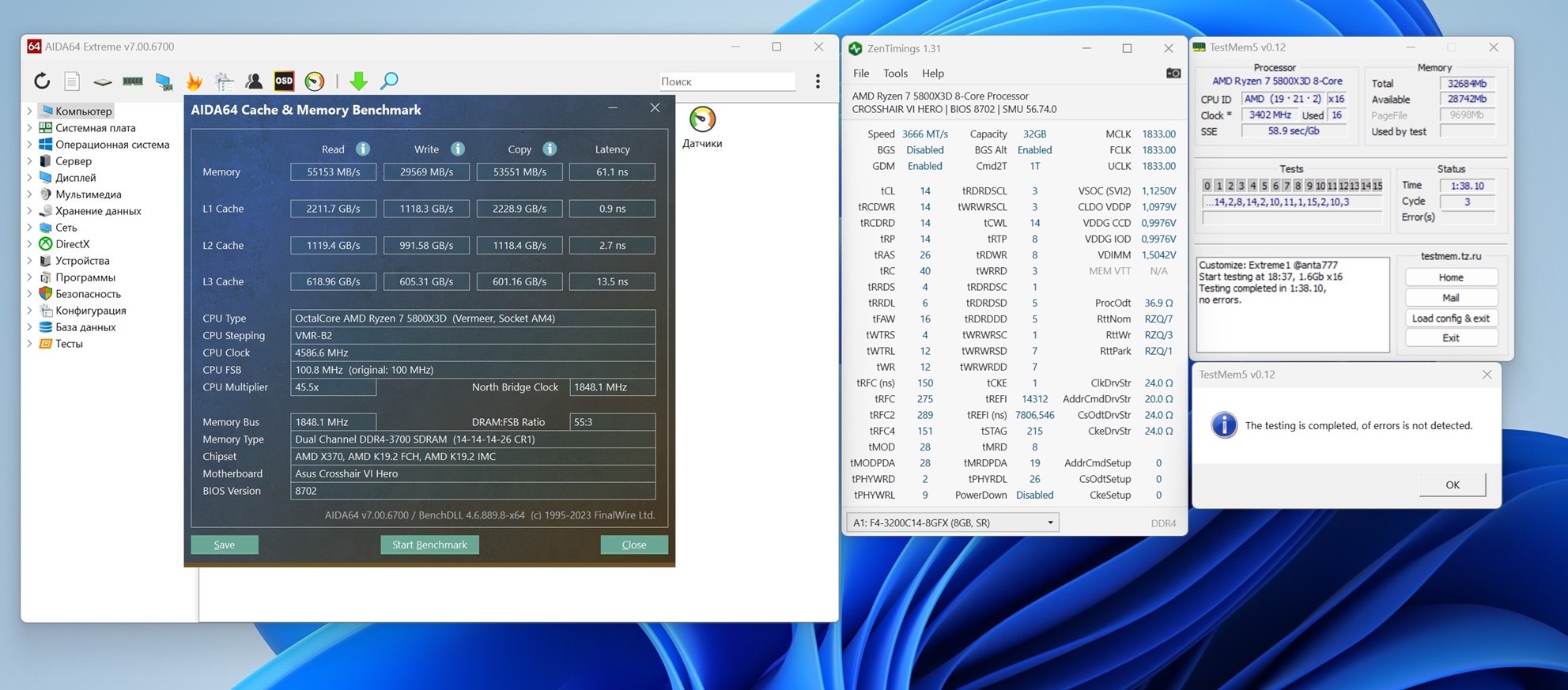Click the Exit button in TestMem5
This screenshot has width=1568, height=690.
click(x=1451, y=338)
